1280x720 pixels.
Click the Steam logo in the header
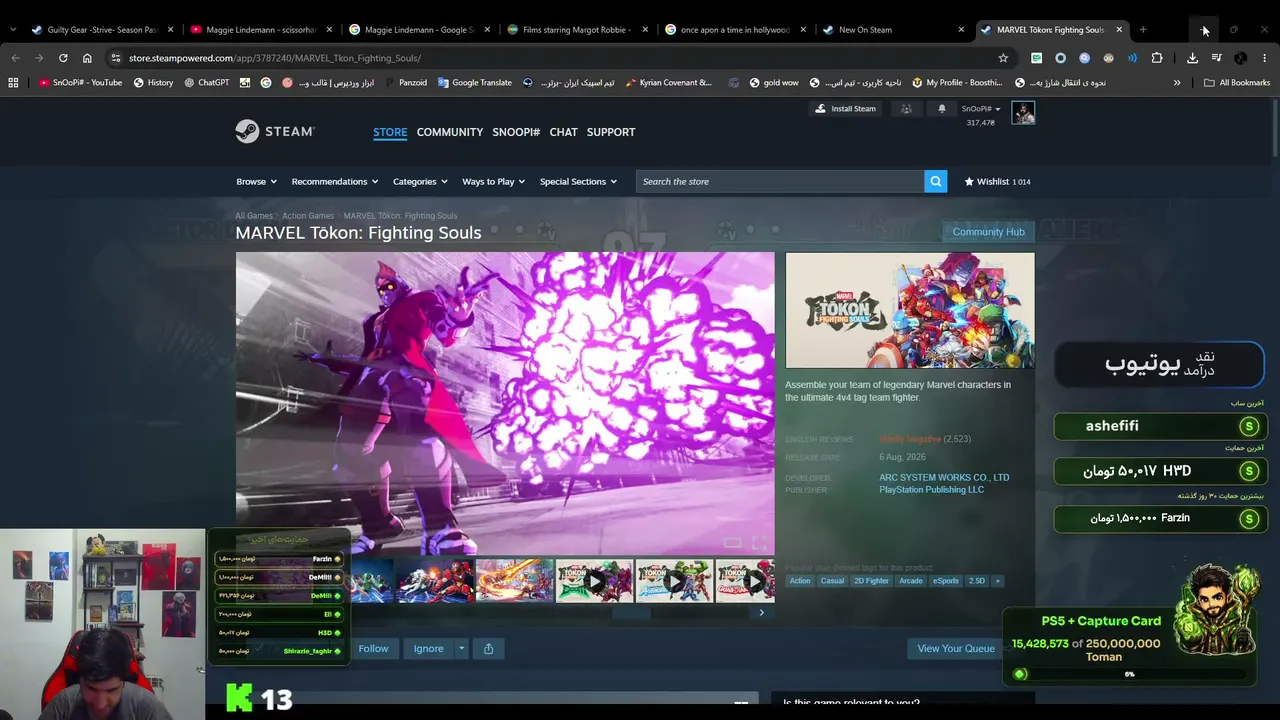275,131
